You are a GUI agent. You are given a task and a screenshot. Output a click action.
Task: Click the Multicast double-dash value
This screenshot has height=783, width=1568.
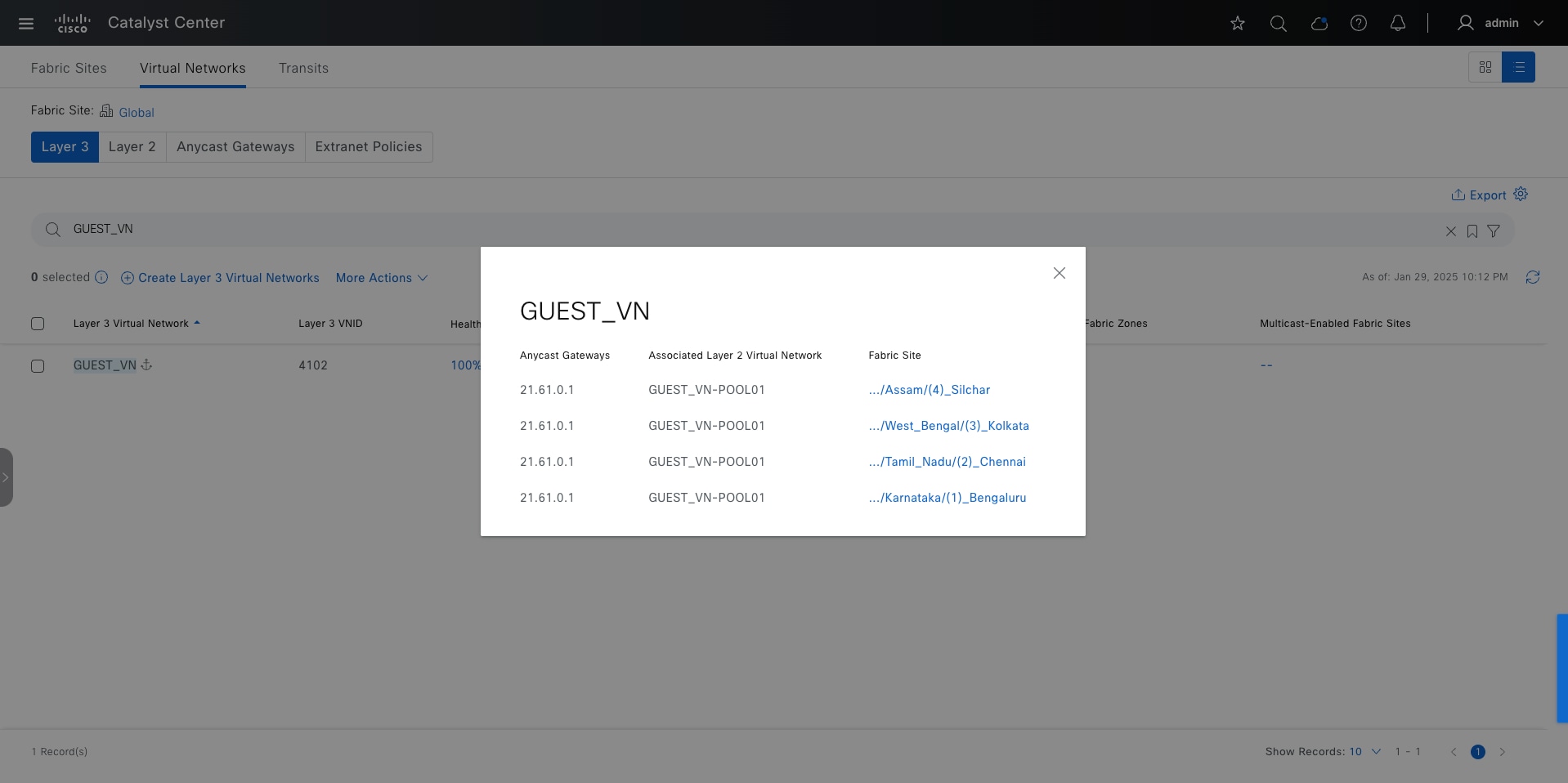click(x=1266, y=365)
